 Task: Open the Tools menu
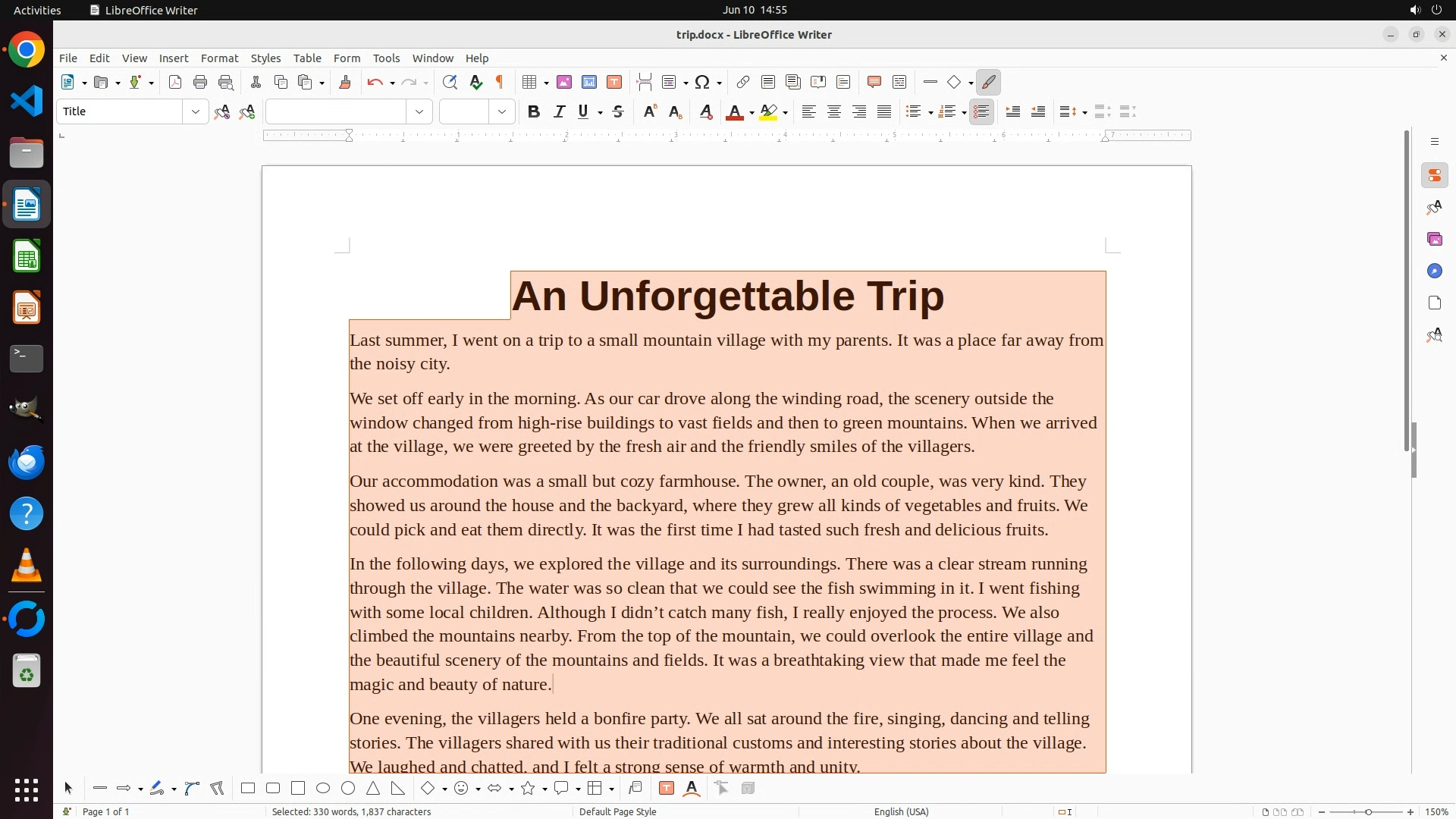pos(386,58)
